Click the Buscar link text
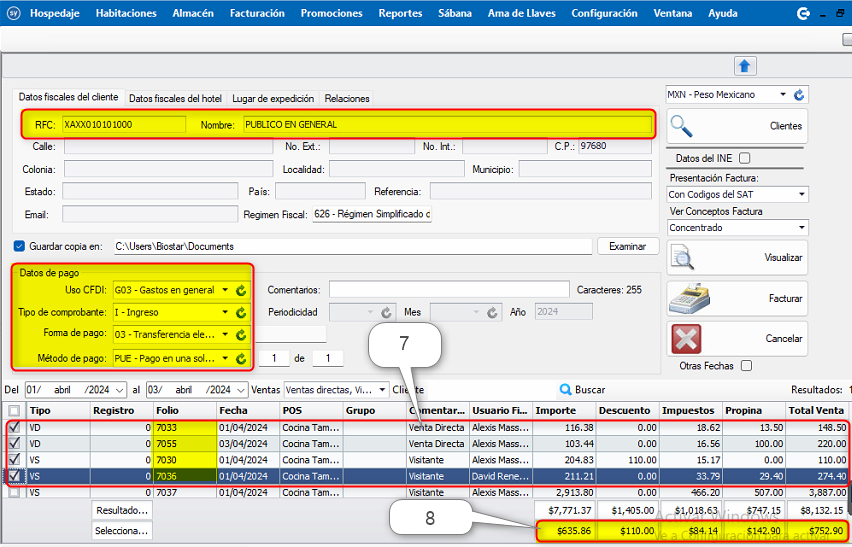Viewport: 852px width, 547px height. coord(590,389)
